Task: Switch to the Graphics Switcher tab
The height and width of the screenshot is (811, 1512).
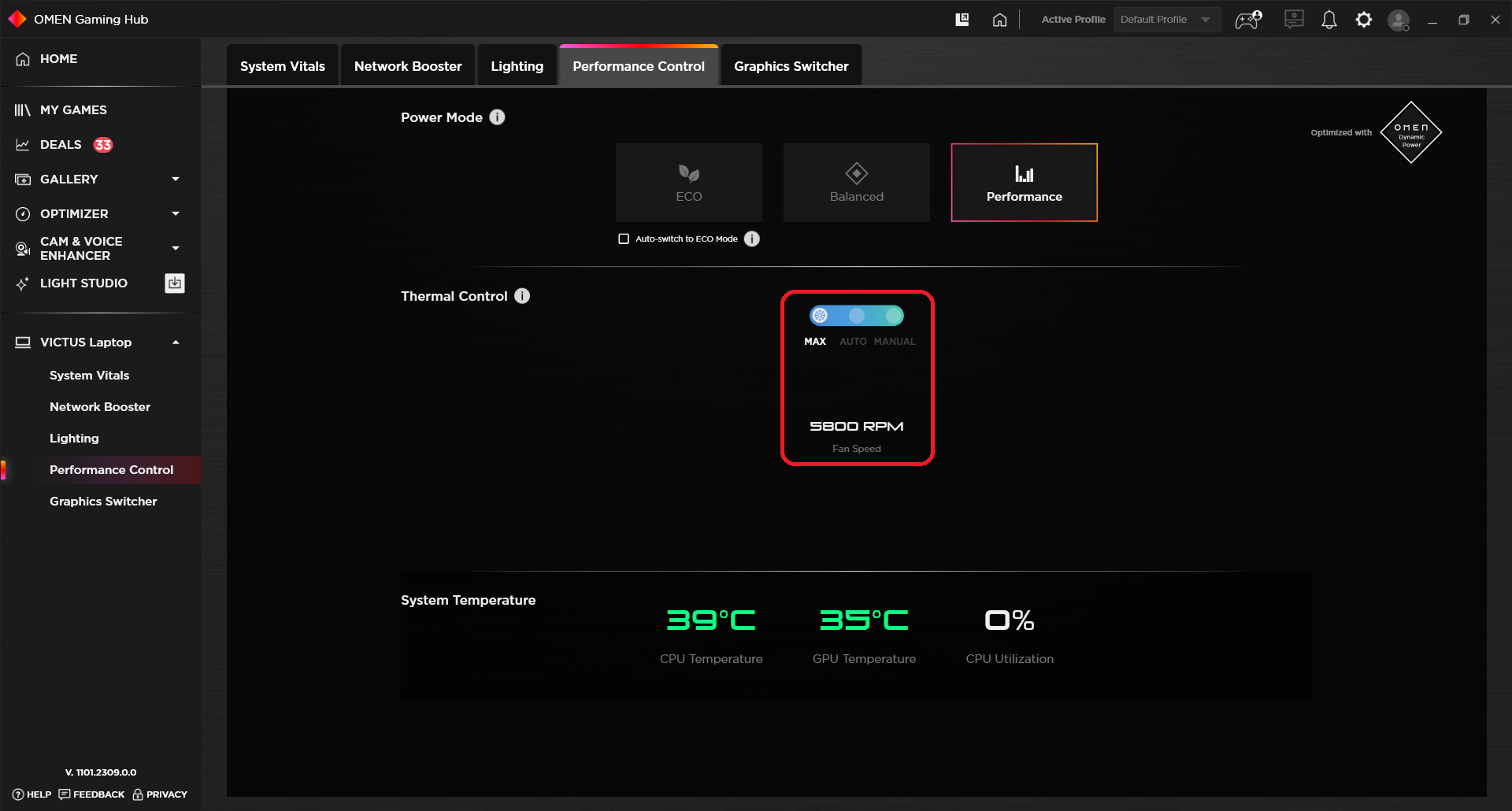Action: [790, 65]
